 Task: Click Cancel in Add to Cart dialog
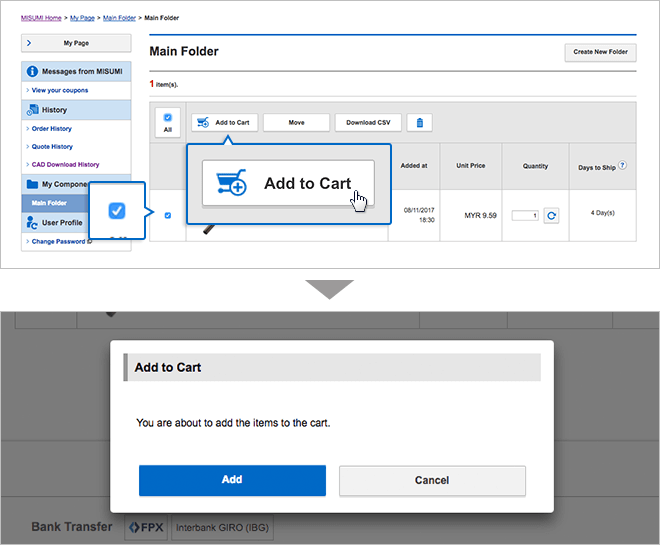(432, 480)
